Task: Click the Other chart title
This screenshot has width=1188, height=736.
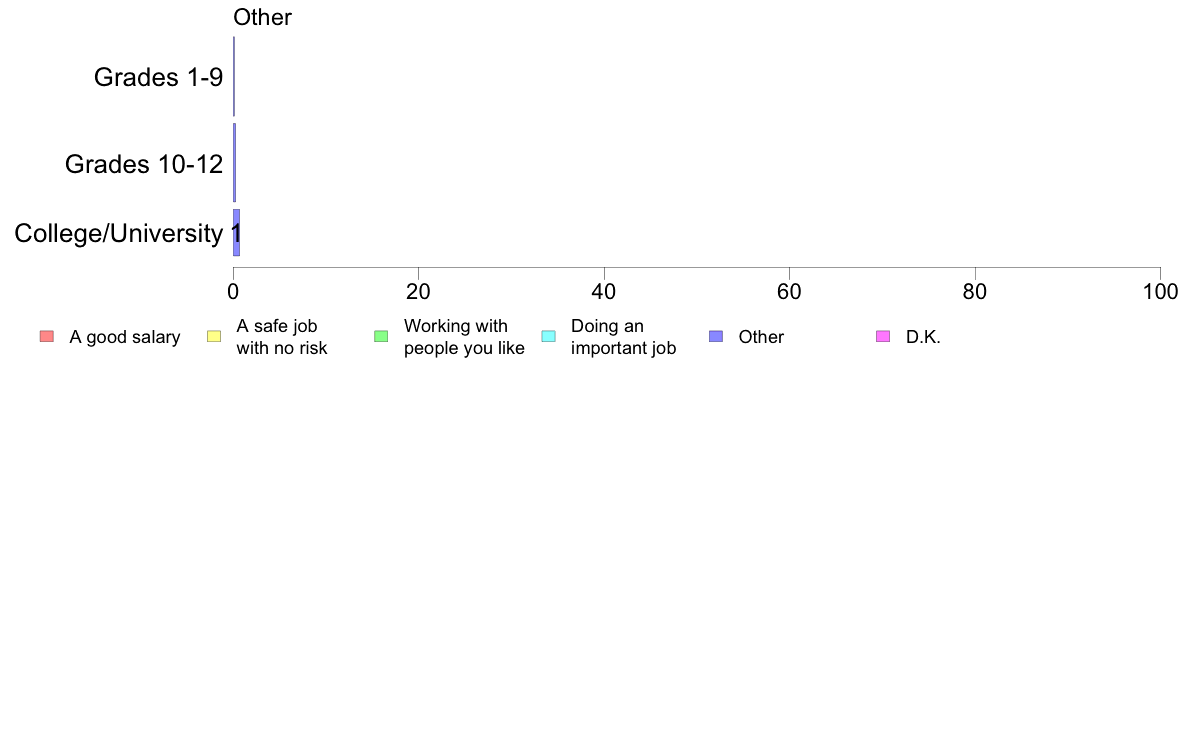Action: pos(262,17)
